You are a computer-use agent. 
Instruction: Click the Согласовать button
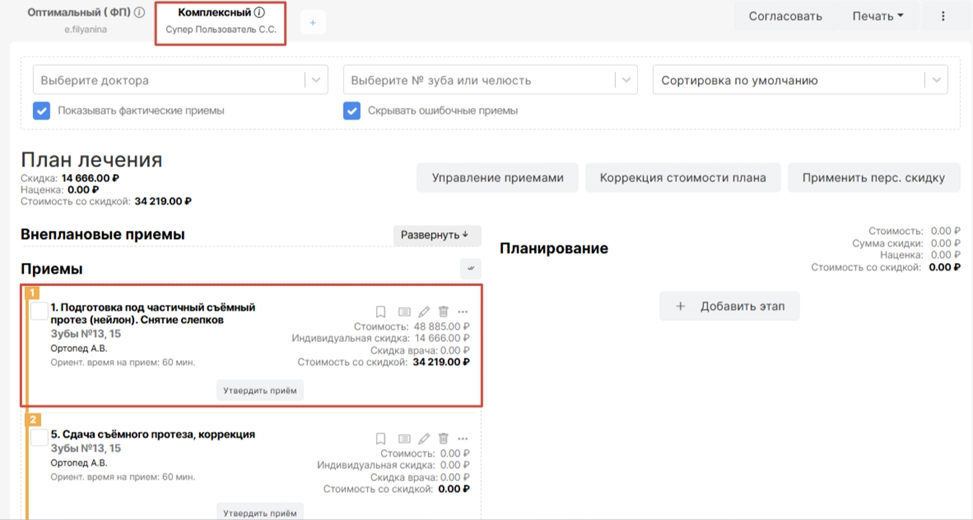[786, 16]
